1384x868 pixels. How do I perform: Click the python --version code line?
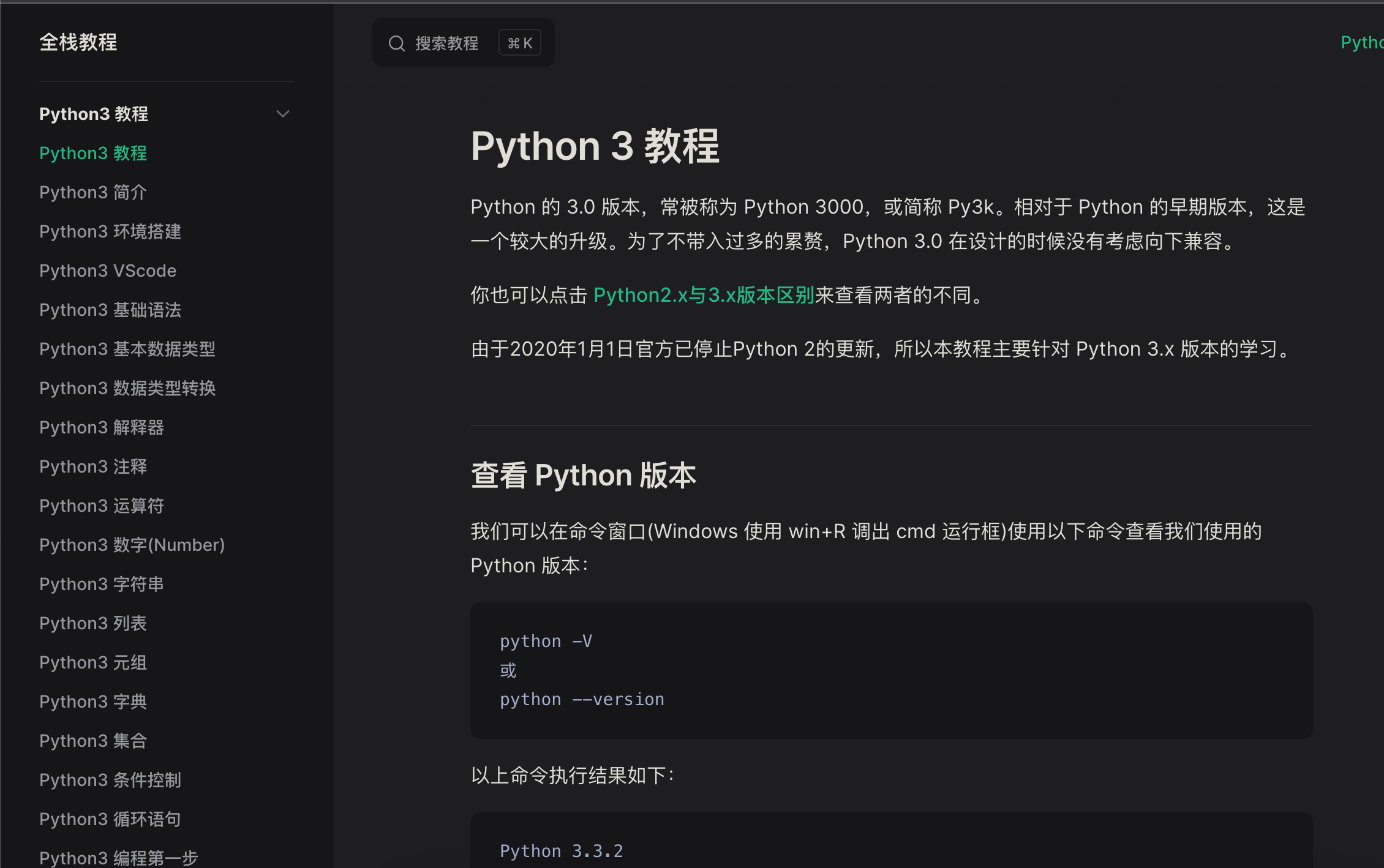(582, 699)
